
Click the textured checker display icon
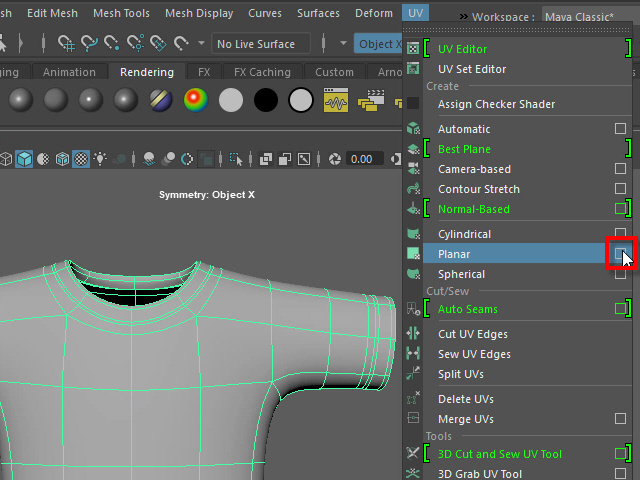click(x=80, y=159)
